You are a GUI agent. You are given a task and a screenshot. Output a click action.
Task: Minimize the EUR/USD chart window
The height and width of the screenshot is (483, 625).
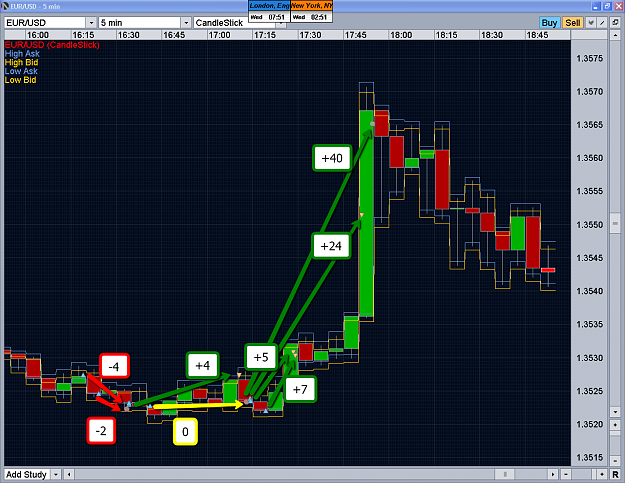[x=596, y=6]
